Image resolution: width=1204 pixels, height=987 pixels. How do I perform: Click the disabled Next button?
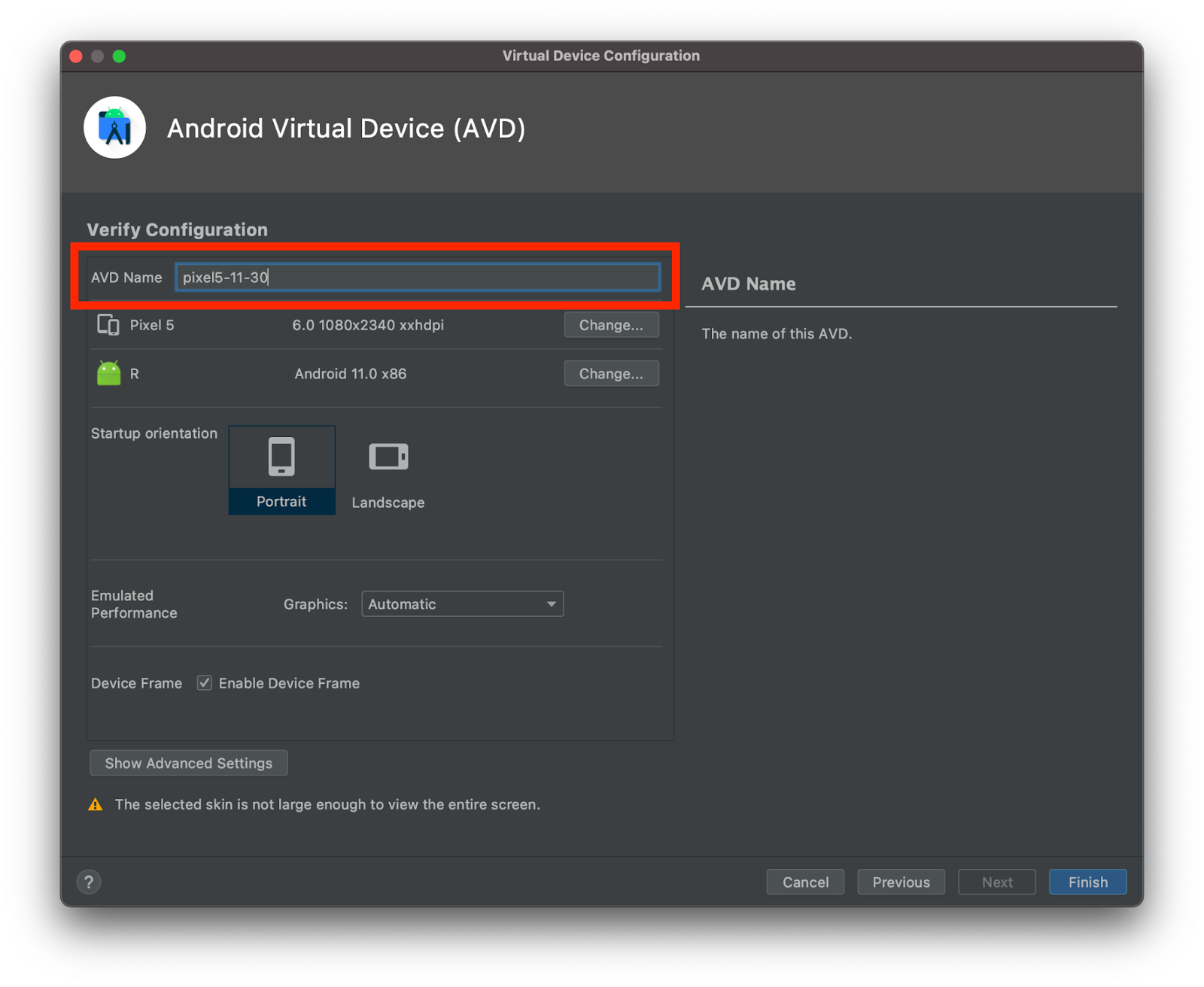click(x=997, y=882)
